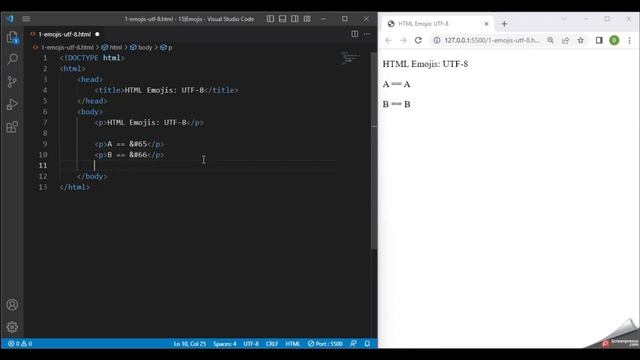This screenshot has width=640, height=360.
Task: Open the Source Control view
Action: coord(12,82)
